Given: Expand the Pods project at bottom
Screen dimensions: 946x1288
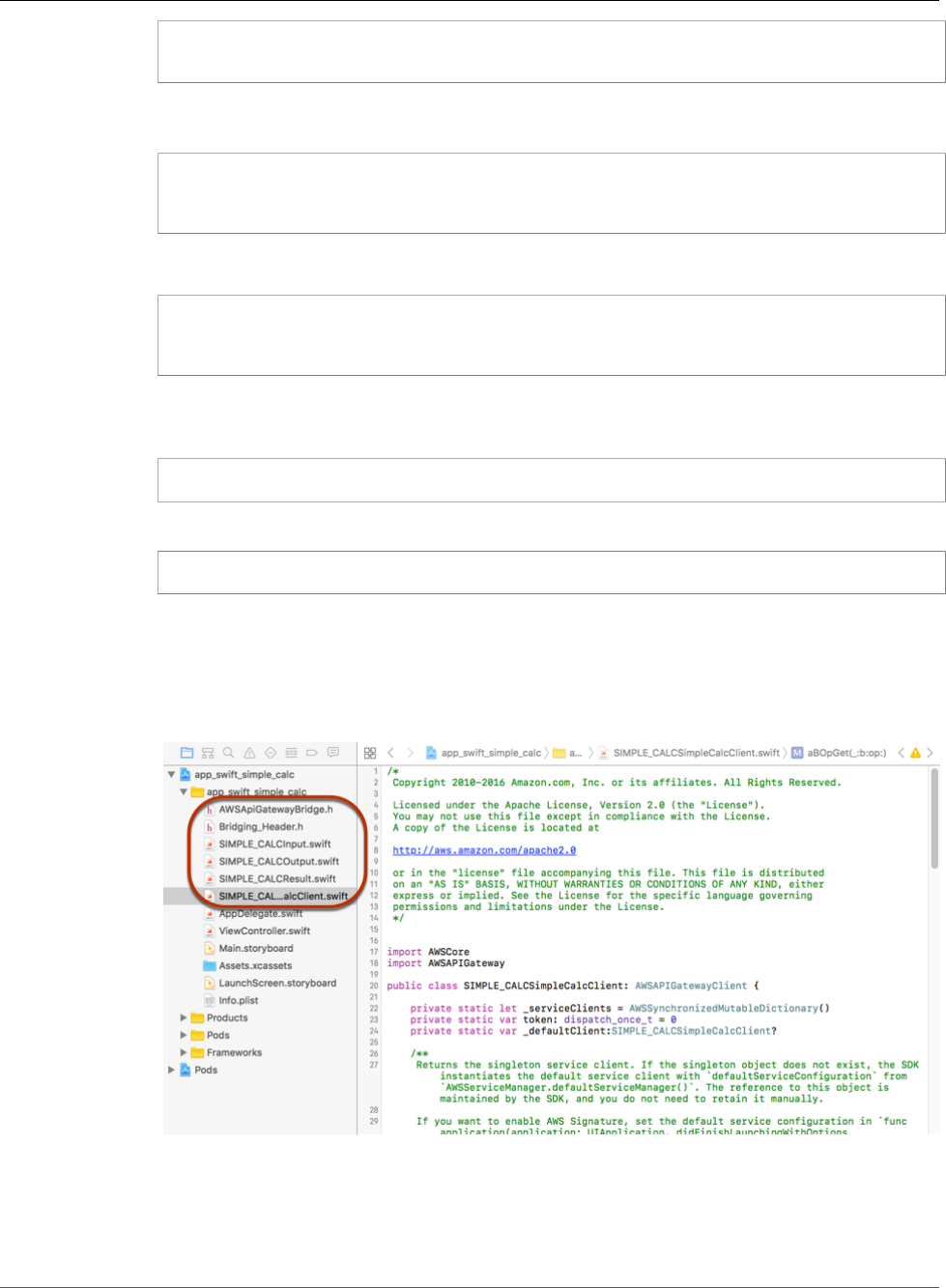Looking at the screenshot, I should (x=172, y=1071).
